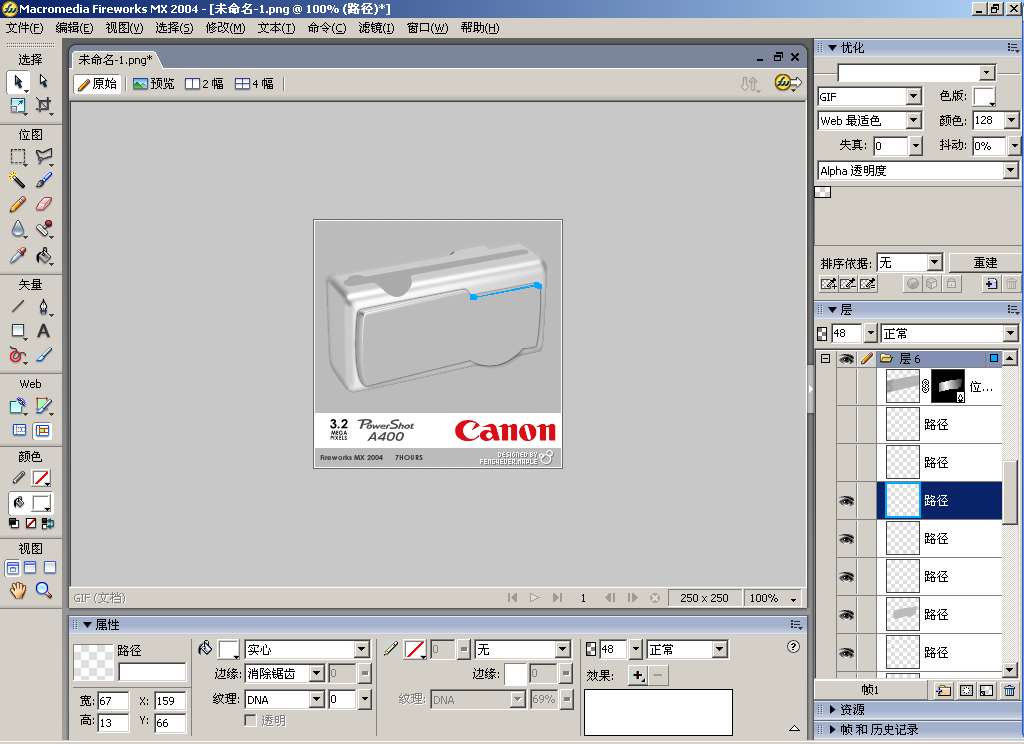Switch to full screen mode
This screenshot has height=744, width=1024.
point(50,568)
